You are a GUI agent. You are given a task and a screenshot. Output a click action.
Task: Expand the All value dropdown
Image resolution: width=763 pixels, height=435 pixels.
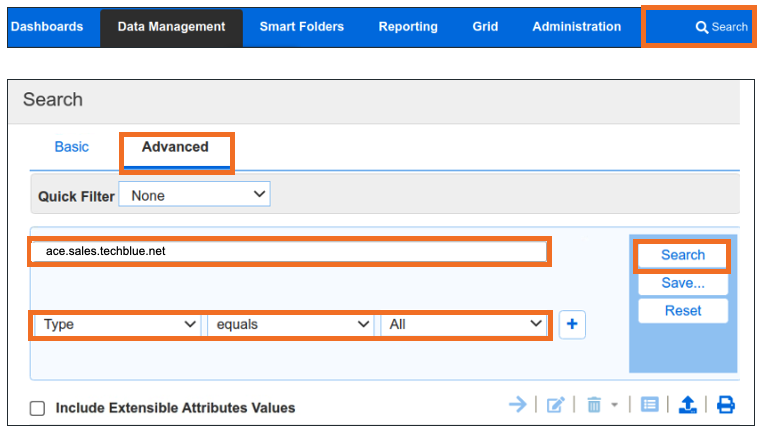[464, 325]
